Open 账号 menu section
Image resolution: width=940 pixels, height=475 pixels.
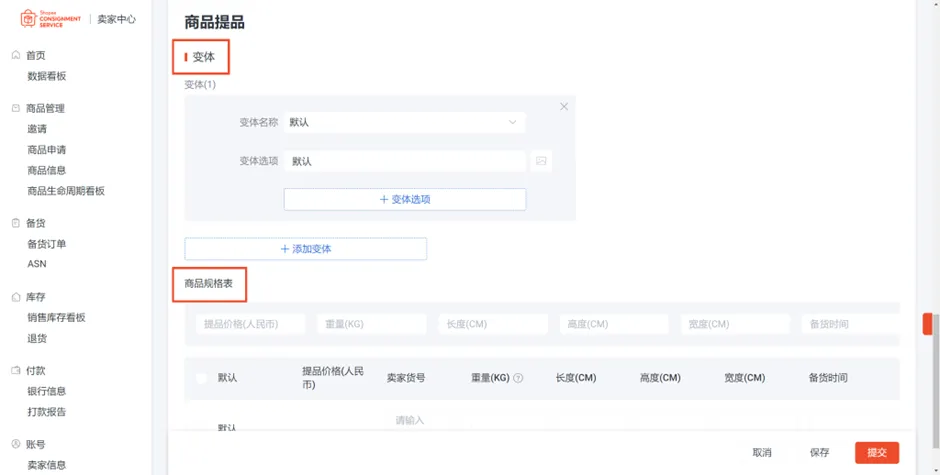[x=35, y=444]
